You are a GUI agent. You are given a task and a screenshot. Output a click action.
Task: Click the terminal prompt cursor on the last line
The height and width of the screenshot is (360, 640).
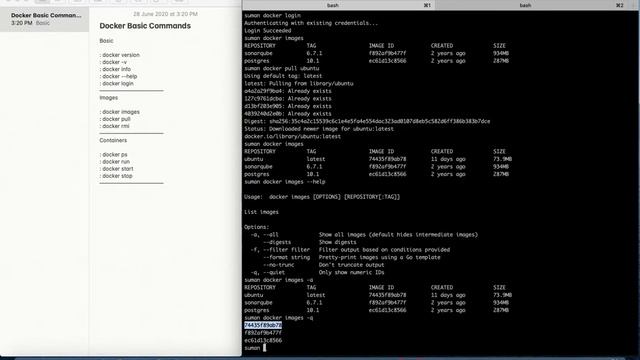pyautogui.click(x=264, y=348)
